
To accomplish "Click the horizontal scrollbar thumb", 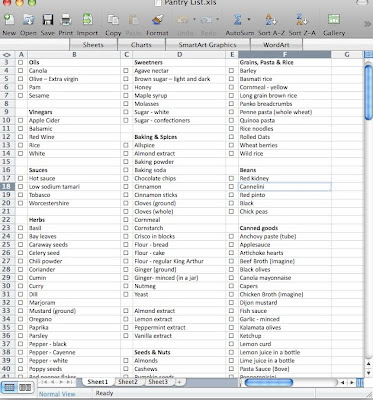I will coord(268,382).
